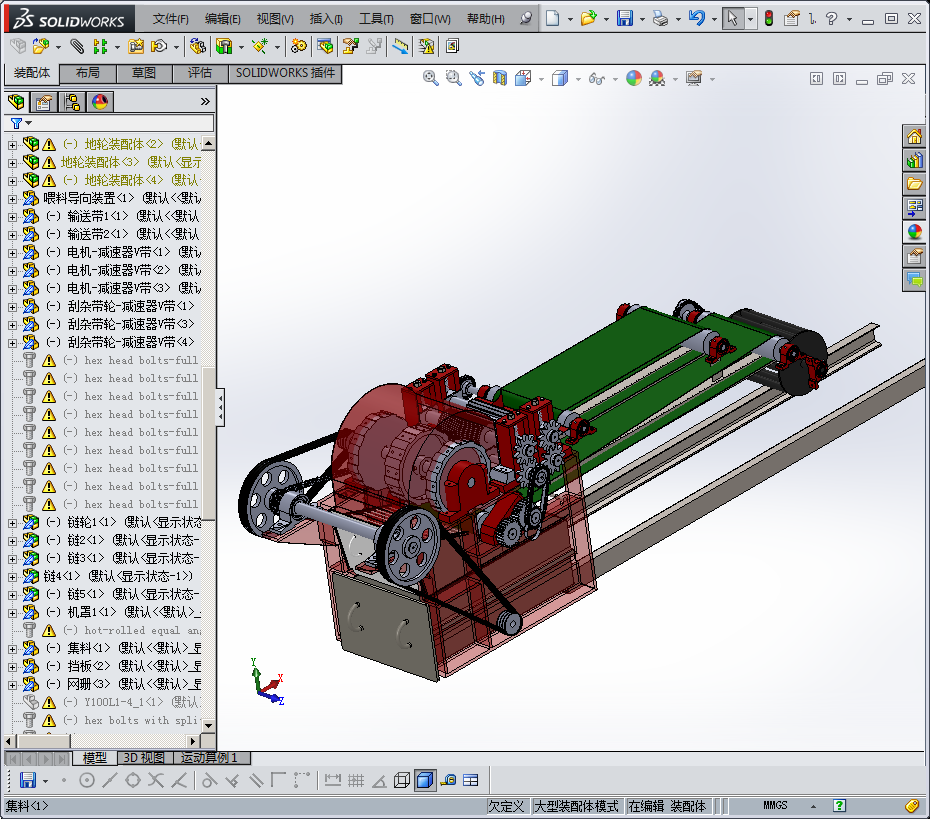930x819 pixels.
Task: Click the SolidWorks Resources home icon
Action: (914, 136)
